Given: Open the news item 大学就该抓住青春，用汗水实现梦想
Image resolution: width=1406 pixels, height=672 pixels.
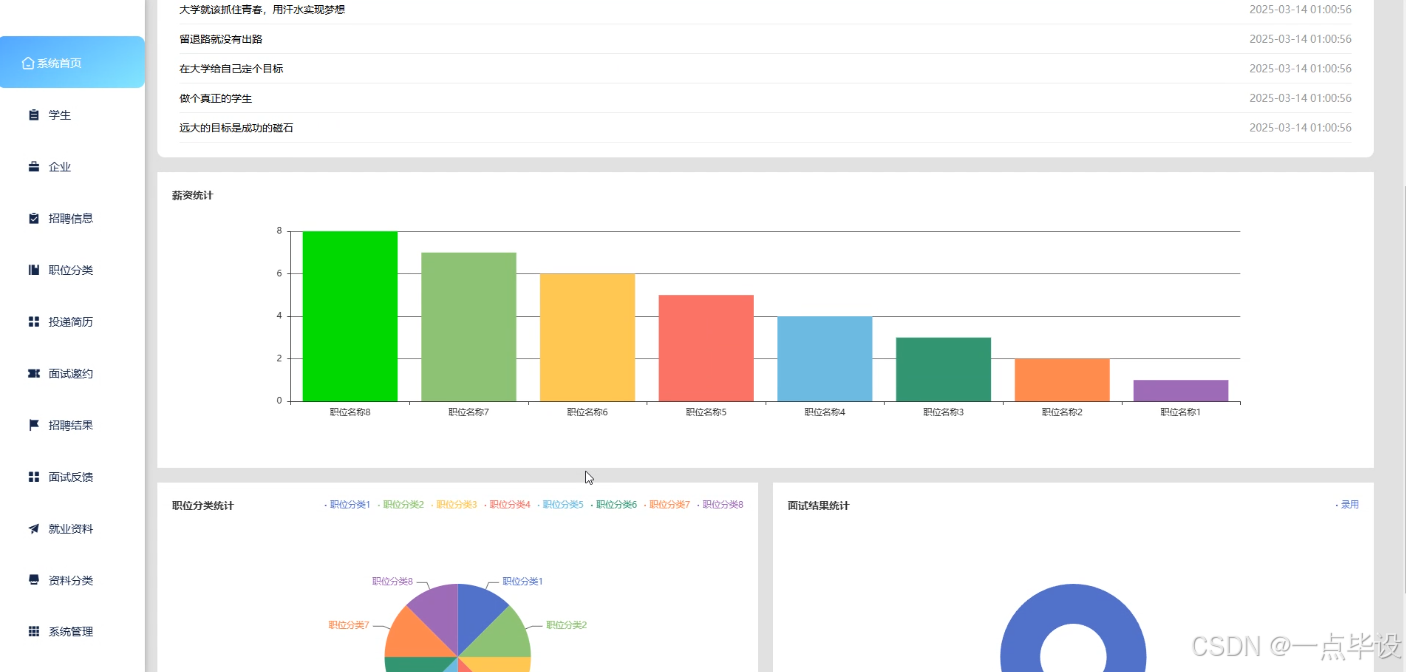Looking at the screenshot, I should (262, 9).
